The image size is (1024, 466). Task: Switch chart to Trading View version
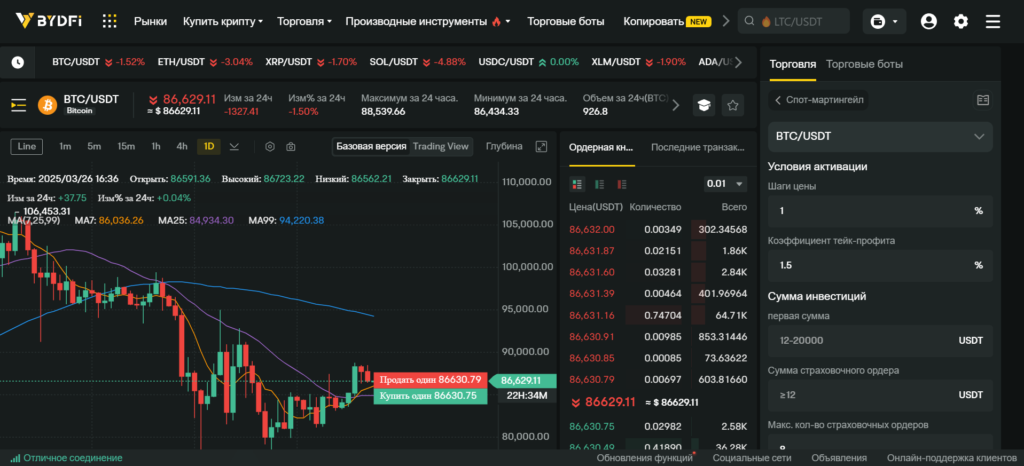coord(441,146)
